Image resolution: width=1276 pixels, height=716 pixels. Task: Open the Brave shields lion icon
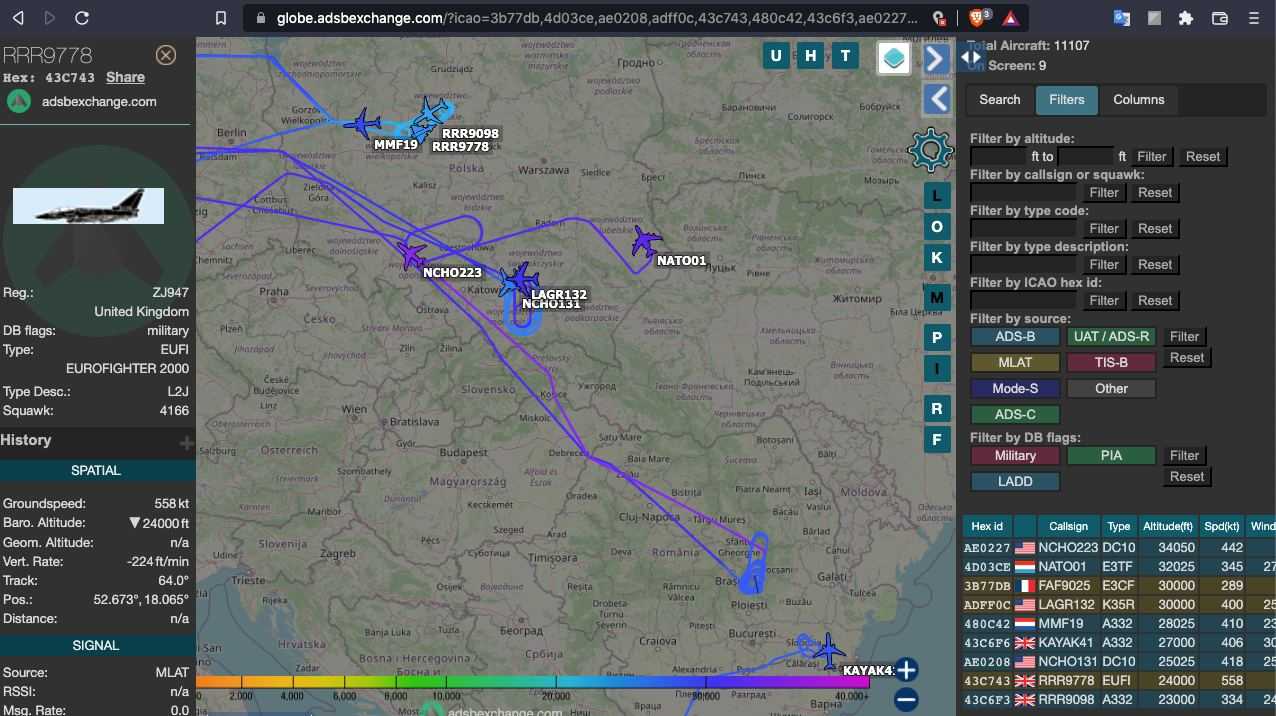(979, 17)
